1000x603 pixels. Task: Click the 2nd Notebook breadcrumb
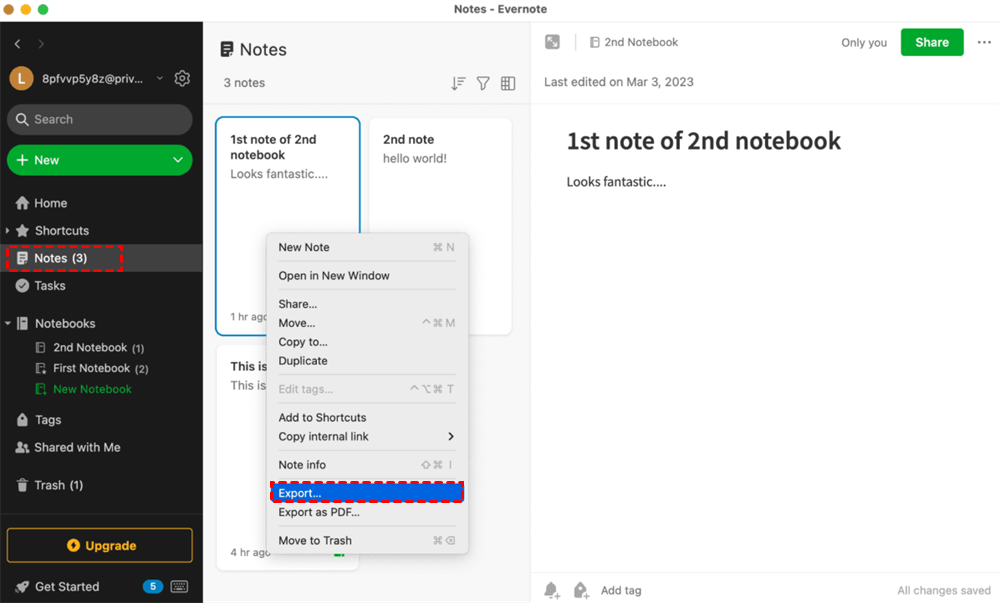click(634, 42)
